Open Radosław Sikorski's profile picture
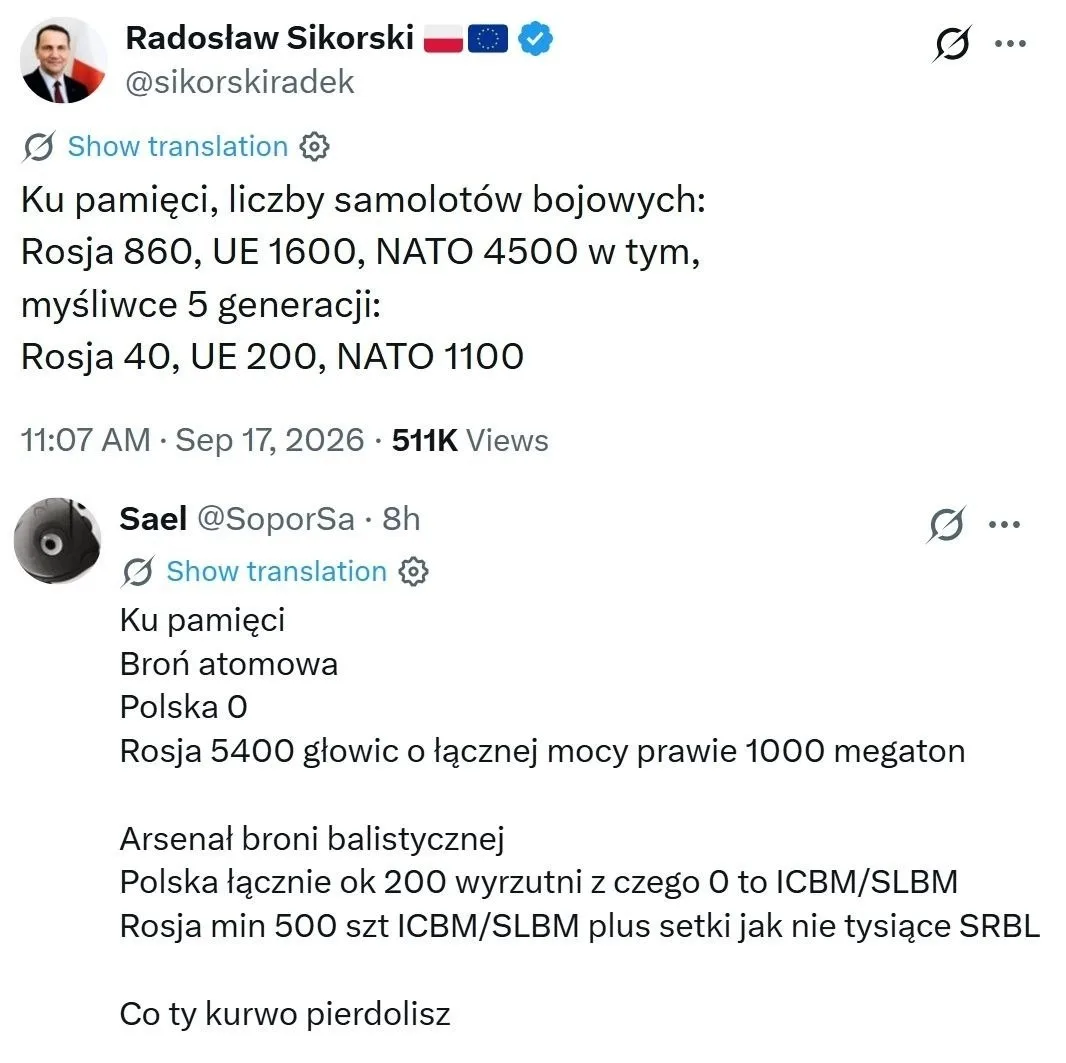This screenshot has height=1063, width=1066. click(x=63, y=60)
